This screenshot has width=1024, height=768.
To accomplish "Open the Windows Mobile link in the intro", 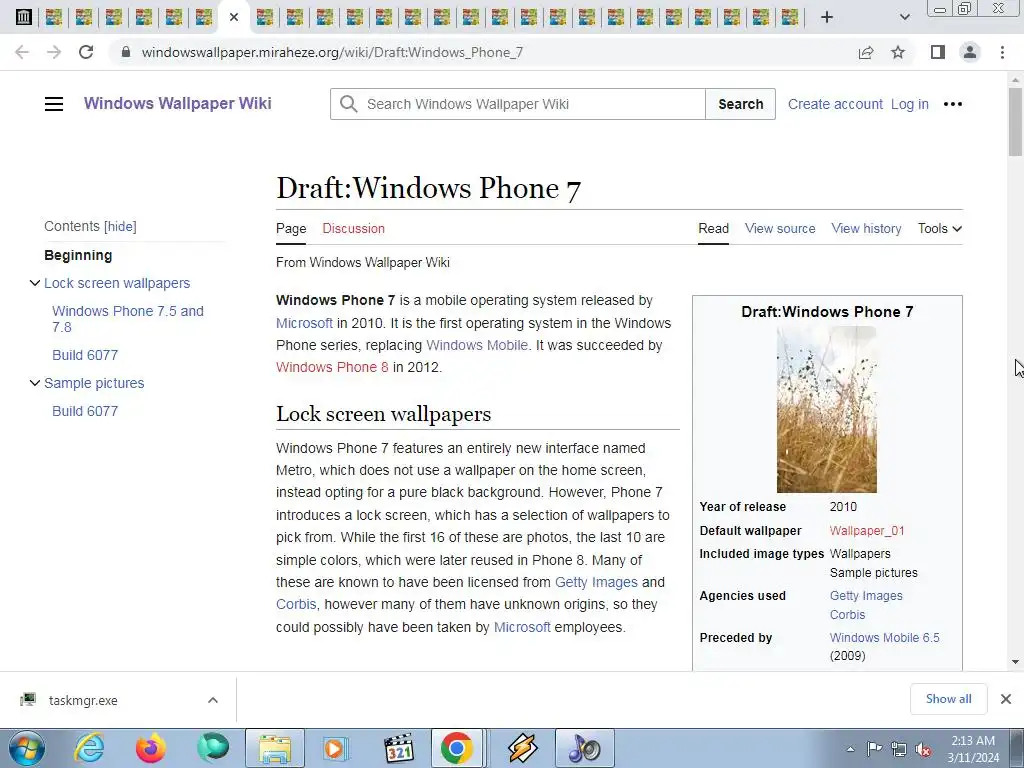I will pos(477,345).
